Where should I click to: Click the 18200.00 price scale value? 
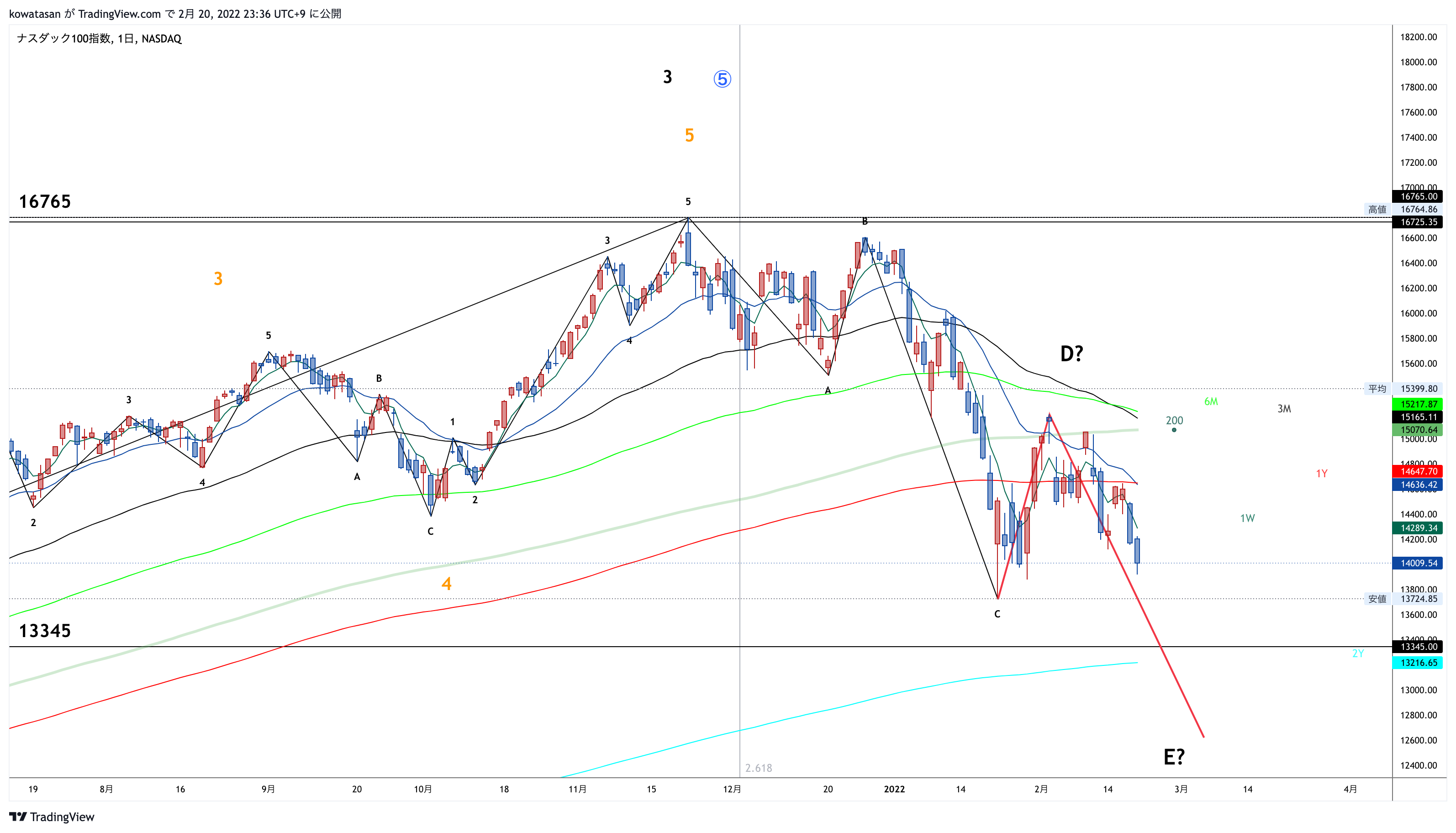pyautogui.click(x=1418, y=37)
